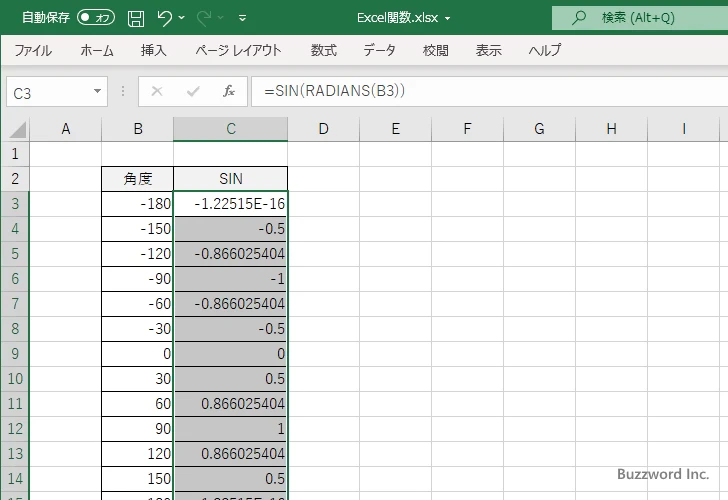Click angle cell with 60
The image size is (728, 500).
click(137, 404)
